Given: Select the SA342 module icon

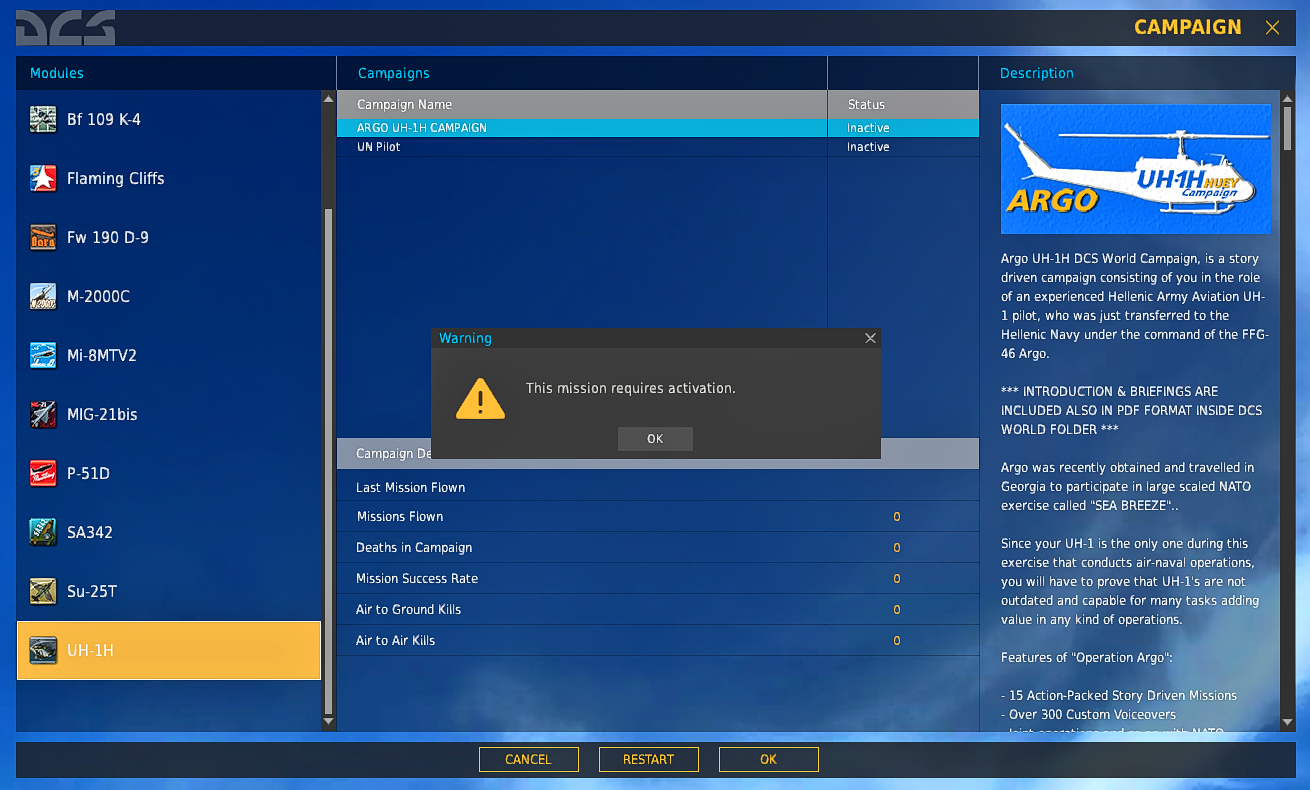Looking at the screenshot, I should [43, 532].
